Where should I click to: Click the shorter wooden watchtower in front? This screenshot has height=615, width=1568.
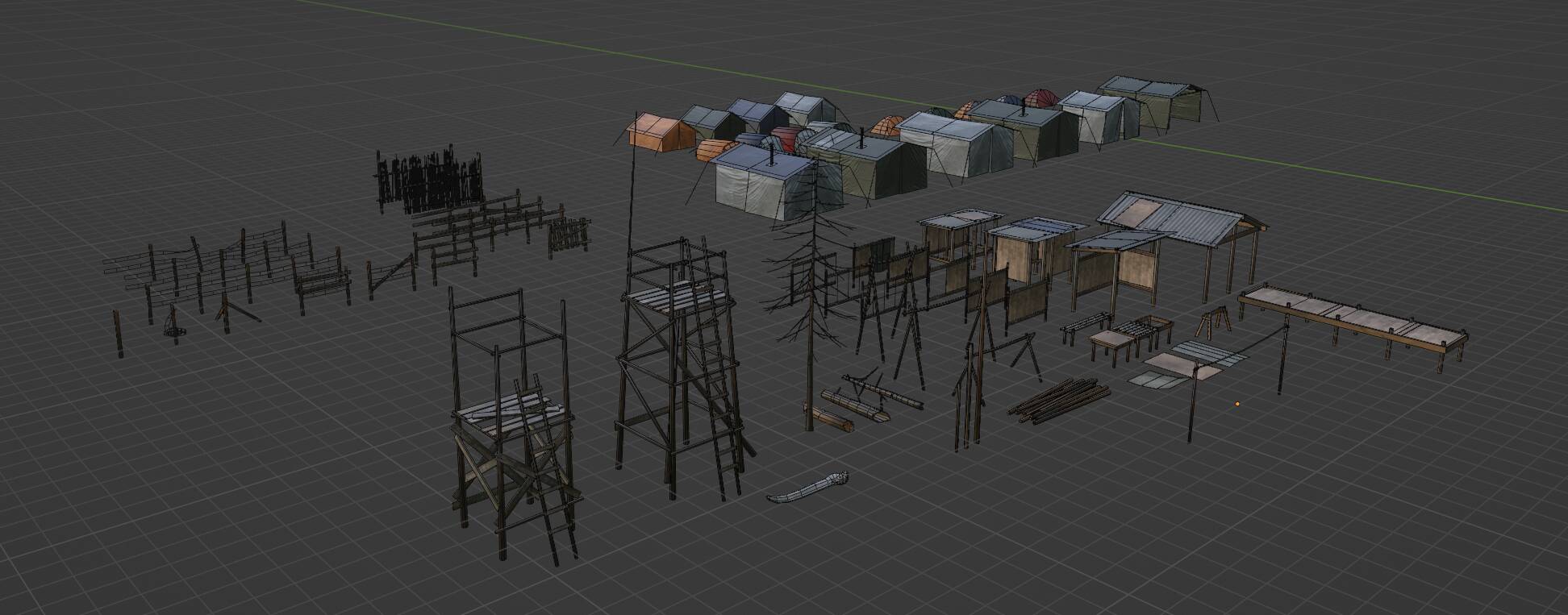coord(512,419)
